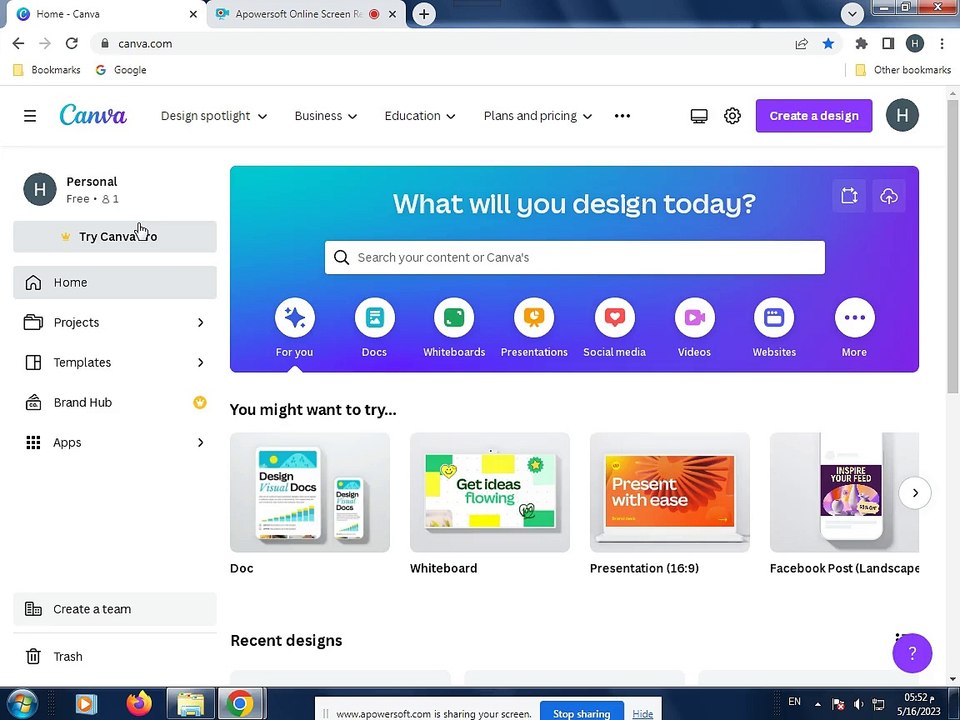The image size is (960, 720).
Task: Expand the Education dropdown
Action: point(420,116)
